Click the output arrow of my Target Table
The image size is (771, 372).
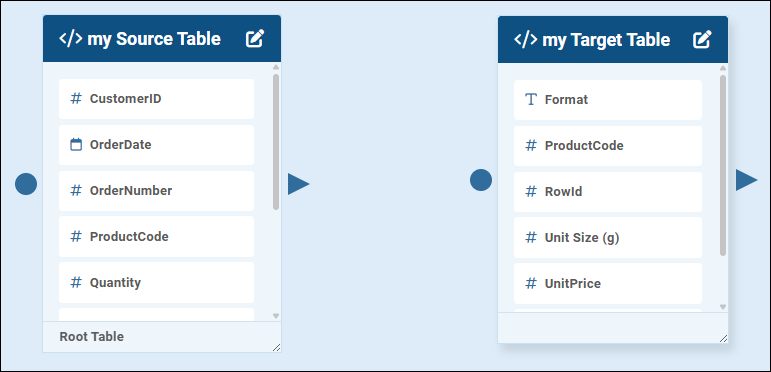pos(746,180)
